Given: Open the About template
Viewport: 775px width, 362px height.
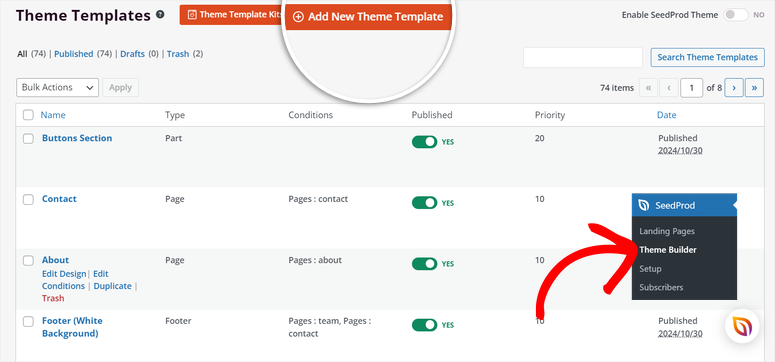Looking at the screenshot, I should pos(55,260).
